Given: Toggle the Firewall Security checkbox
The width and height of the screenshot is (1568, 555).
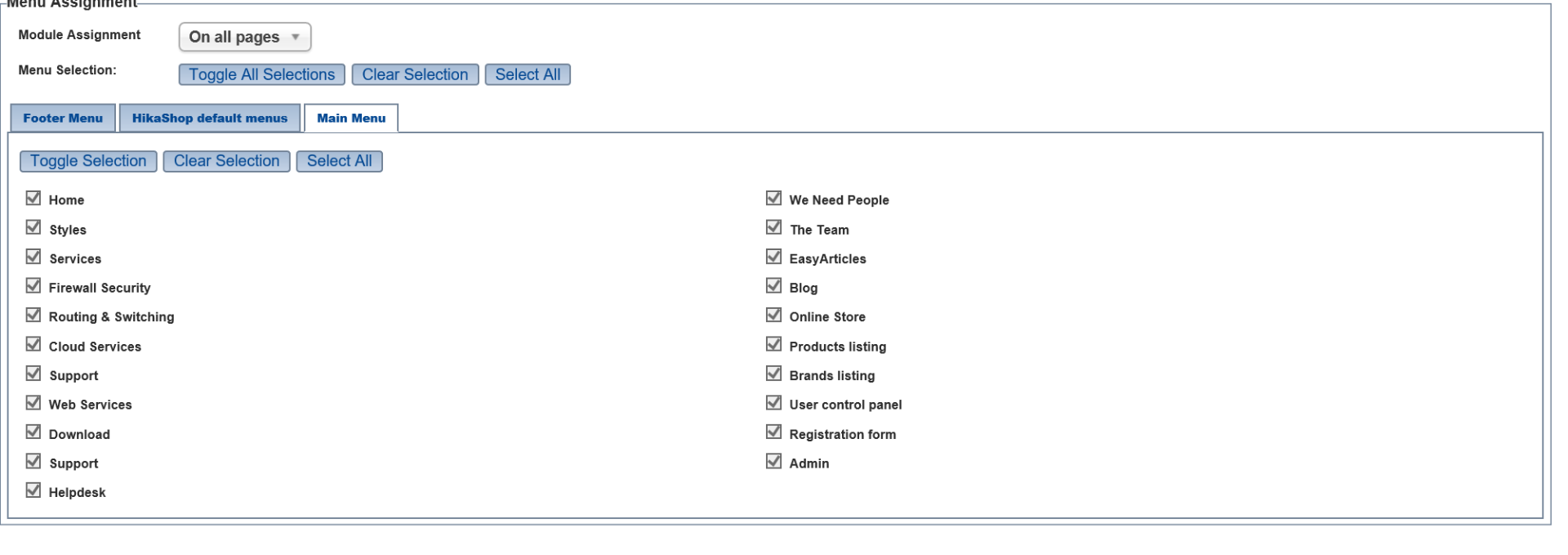Looking at the screenshot, I should [x=33, y=286].
